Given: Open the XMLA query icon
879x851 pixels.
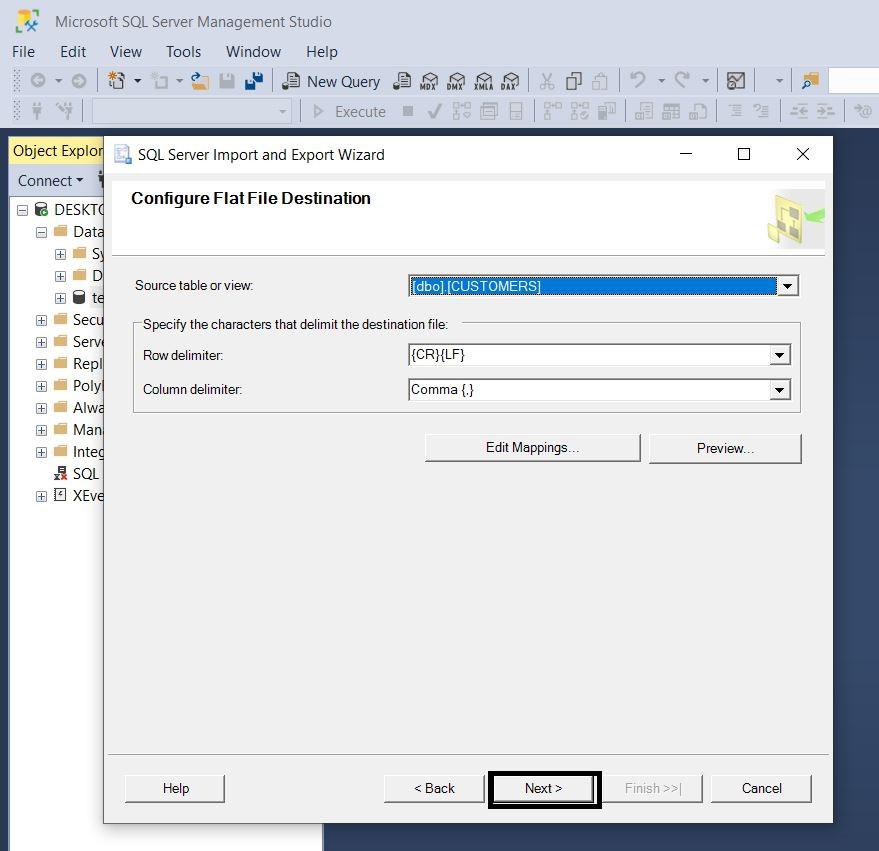Looking at the screenshot, I should click(x=483, y=81).
